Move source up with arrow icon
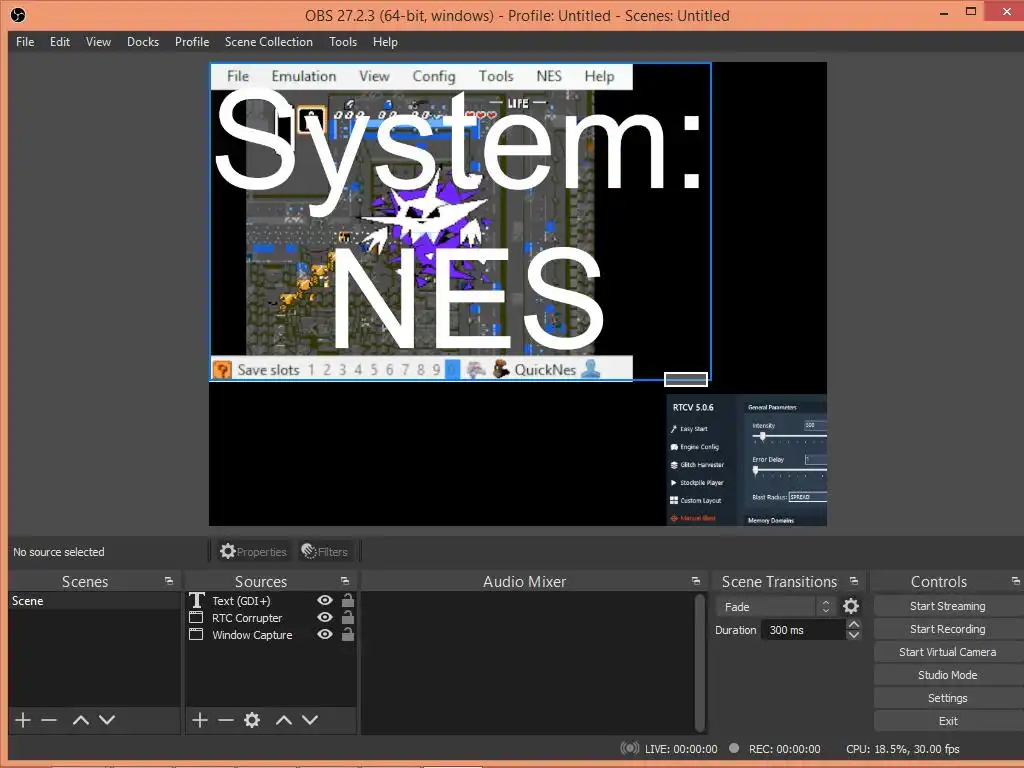This screenshot has width=1024, height=768. [x=283, y=720]
